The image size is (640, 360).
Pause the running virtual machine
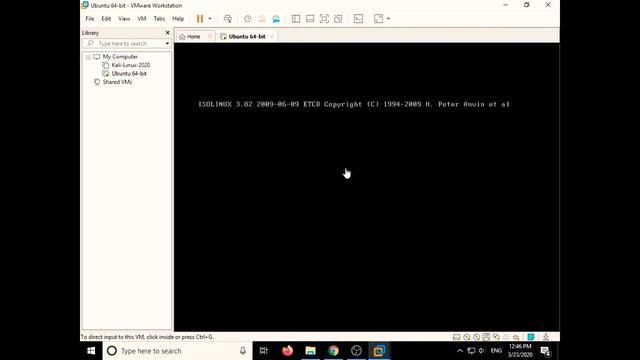(200, 19)
